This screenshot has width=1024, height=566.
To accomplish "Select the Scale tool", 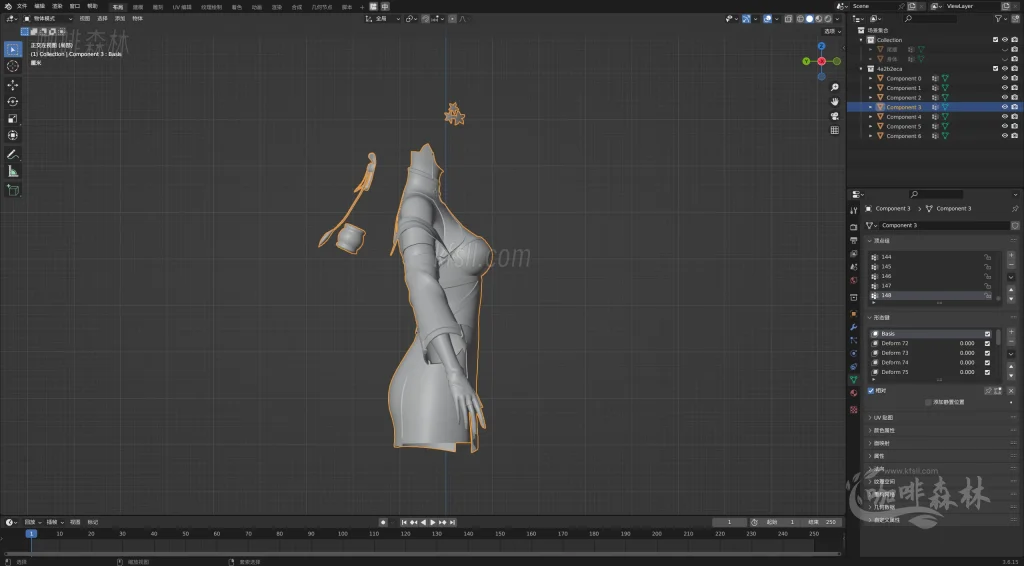I will click(x=12, y=119).
